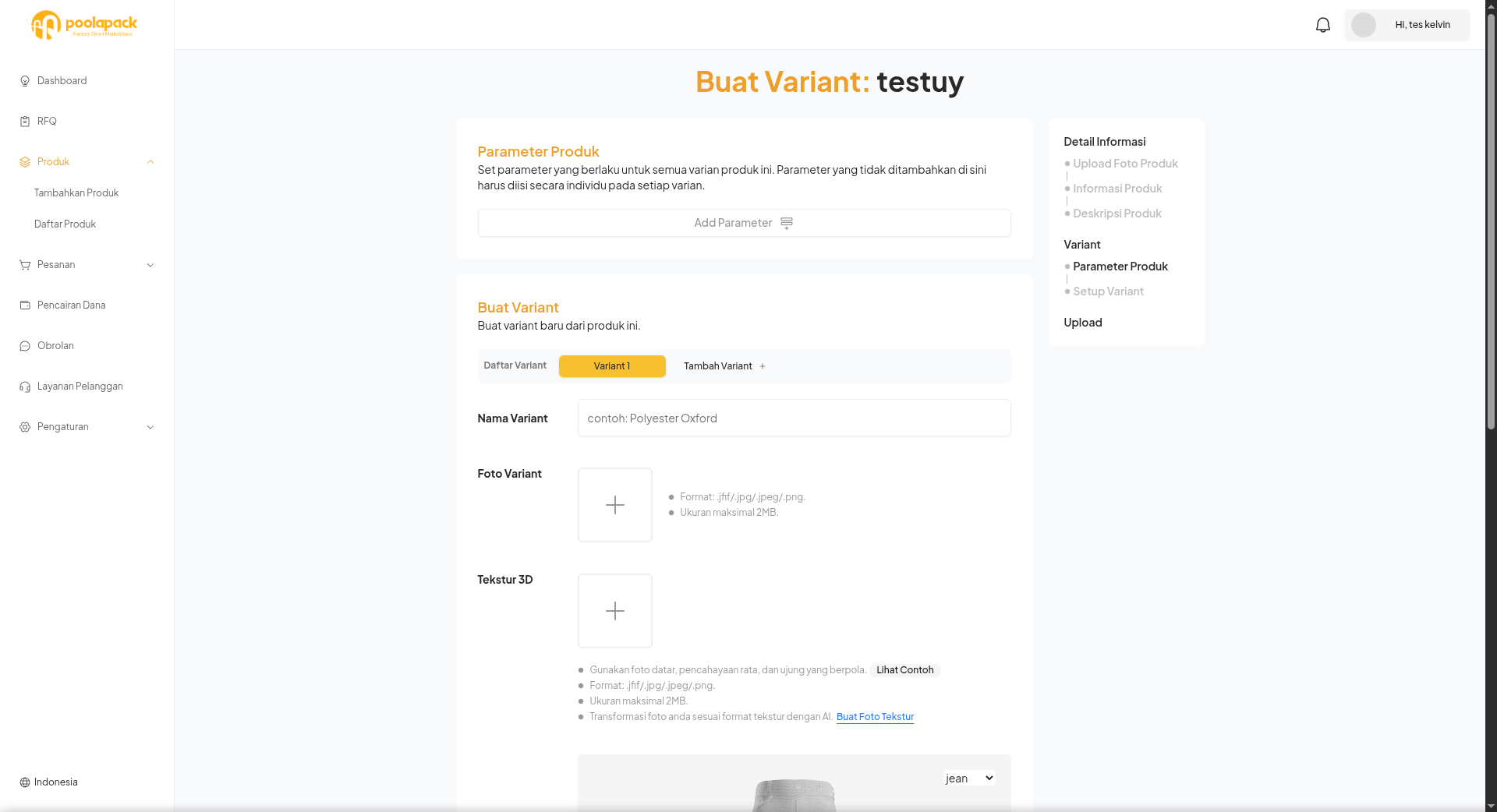This screenshot has height=812, width=1497.
Task: Click the Daftar Variant label
Action: (515, 365)
